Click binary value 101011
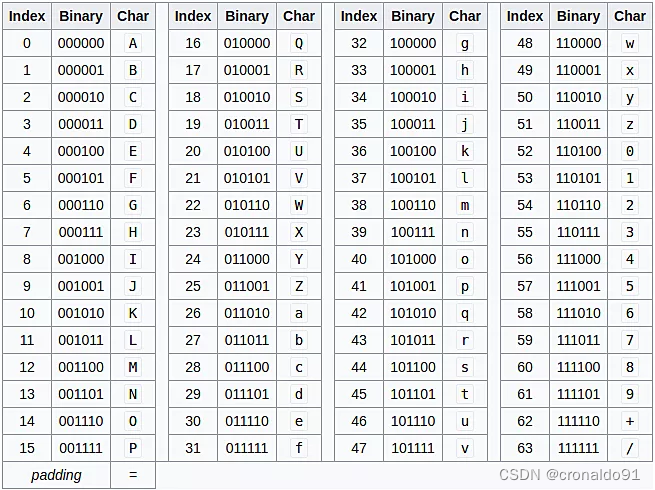The width and height of the screenshot is (655, 490). point(413,340)
